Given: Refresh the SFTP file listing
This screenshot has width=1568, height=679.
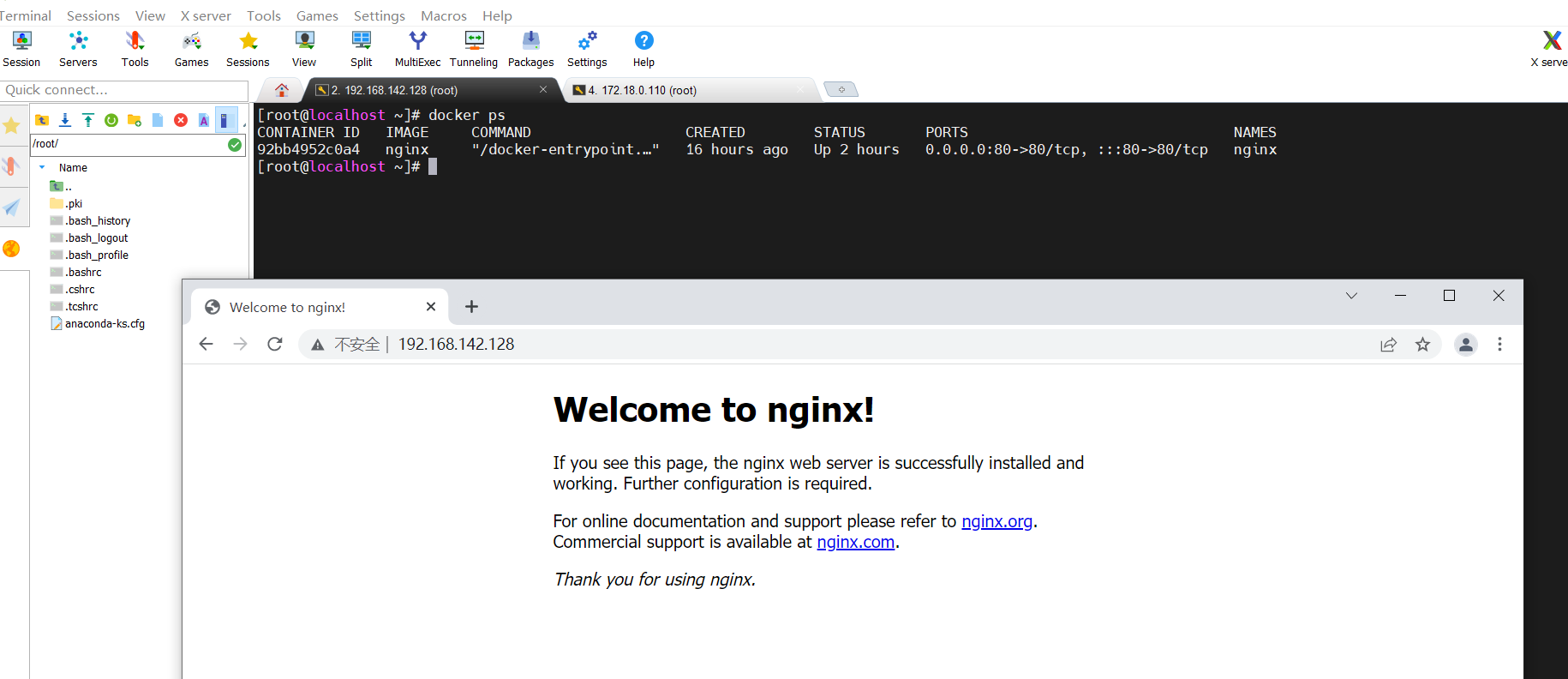Looking at the screenshot, I should 111,120.
